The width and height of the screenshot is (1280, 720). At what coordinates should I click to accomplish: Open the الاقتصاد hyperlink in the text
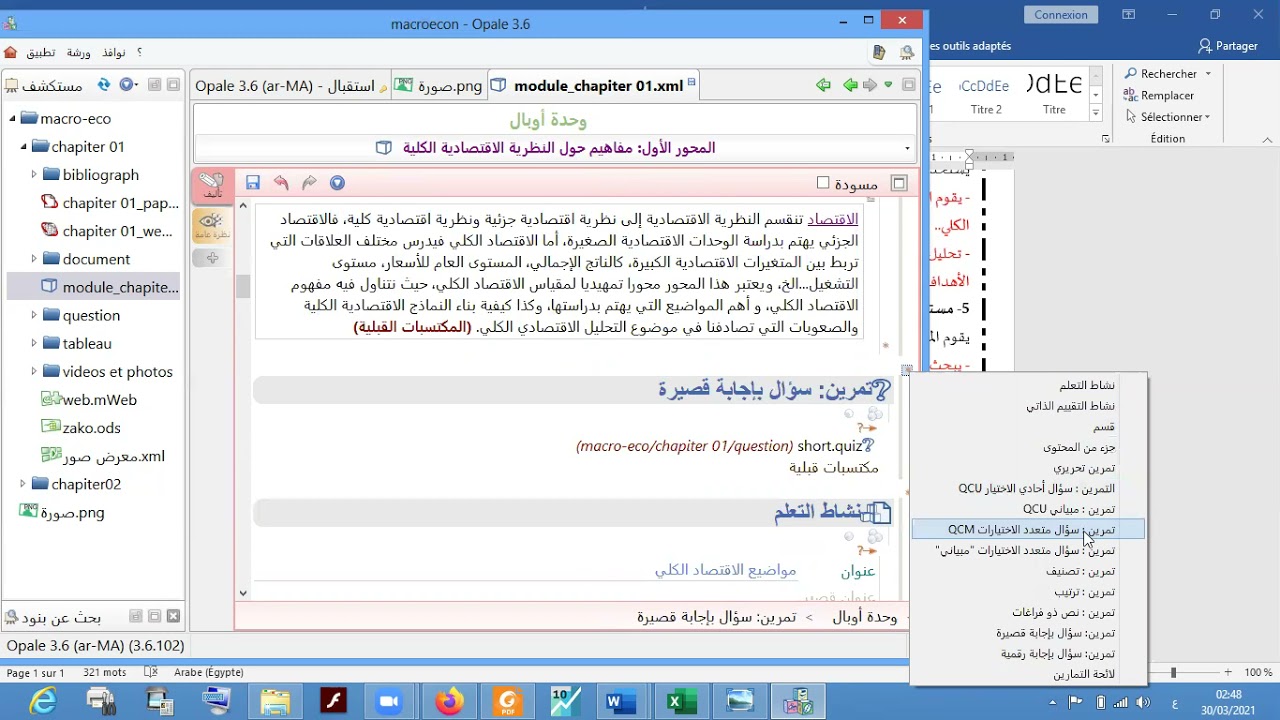tap(833, 219)
